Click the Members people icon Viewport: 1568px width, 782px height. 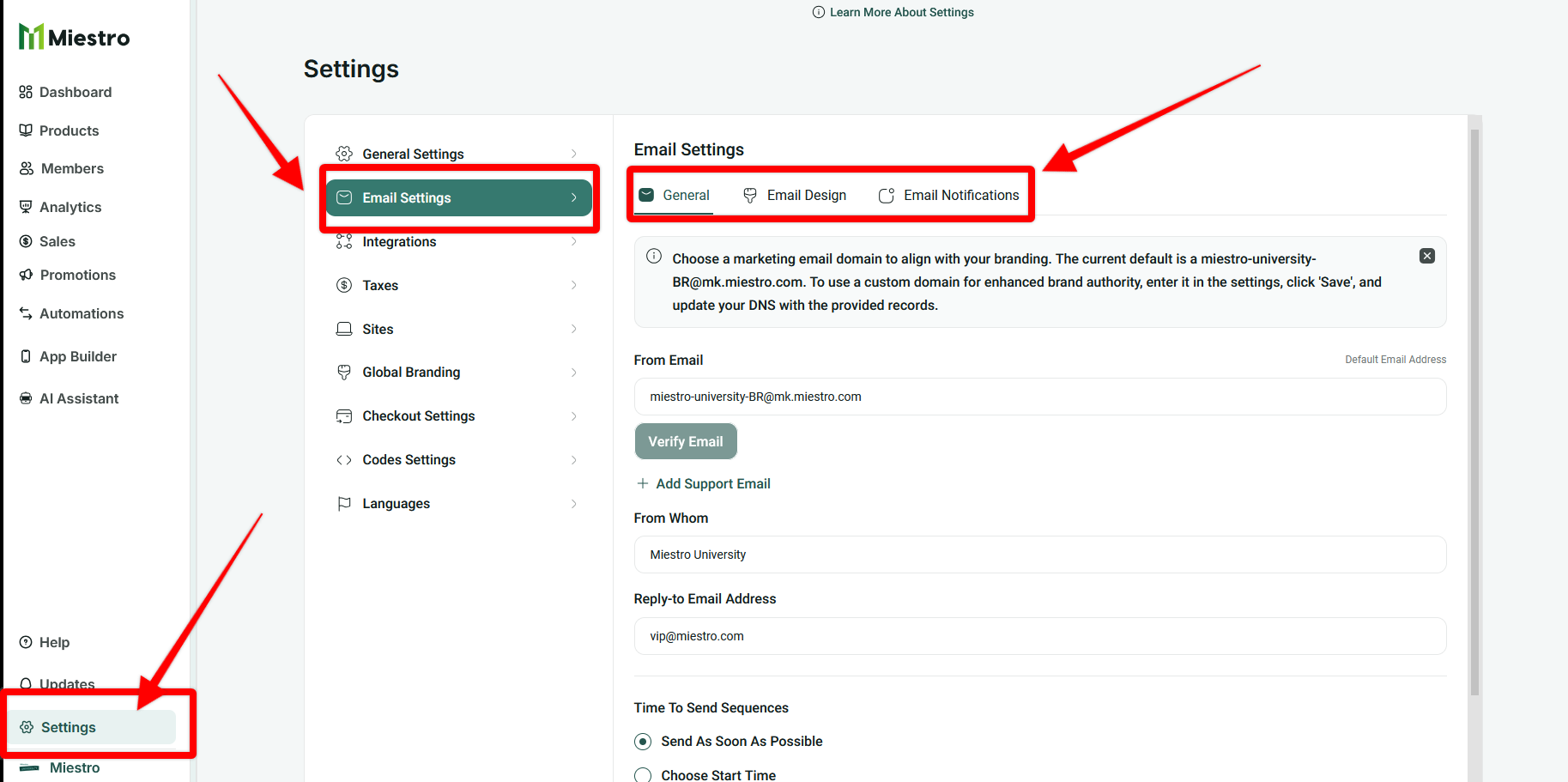coord(27,168)
